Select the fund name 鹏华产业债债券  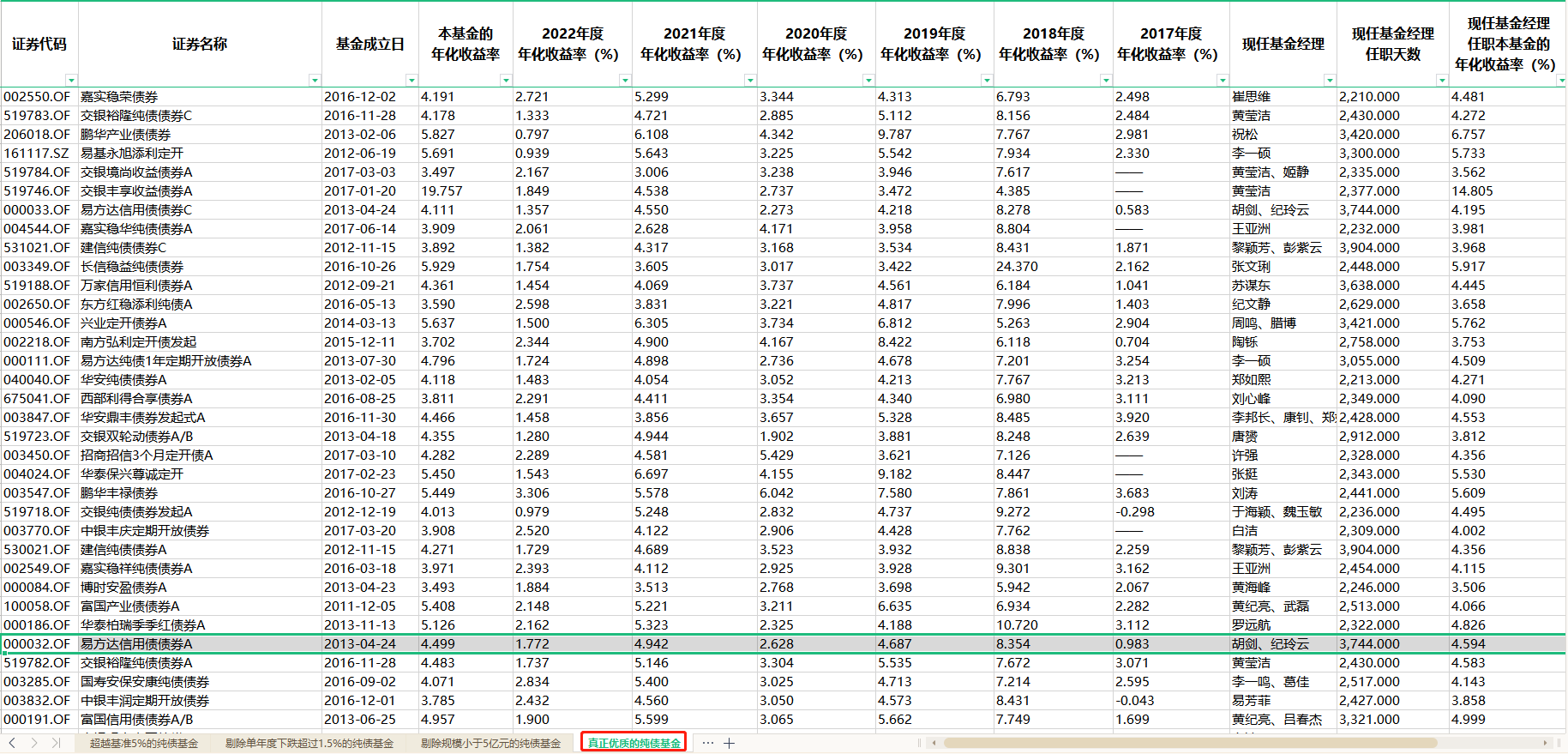[200, 135]
